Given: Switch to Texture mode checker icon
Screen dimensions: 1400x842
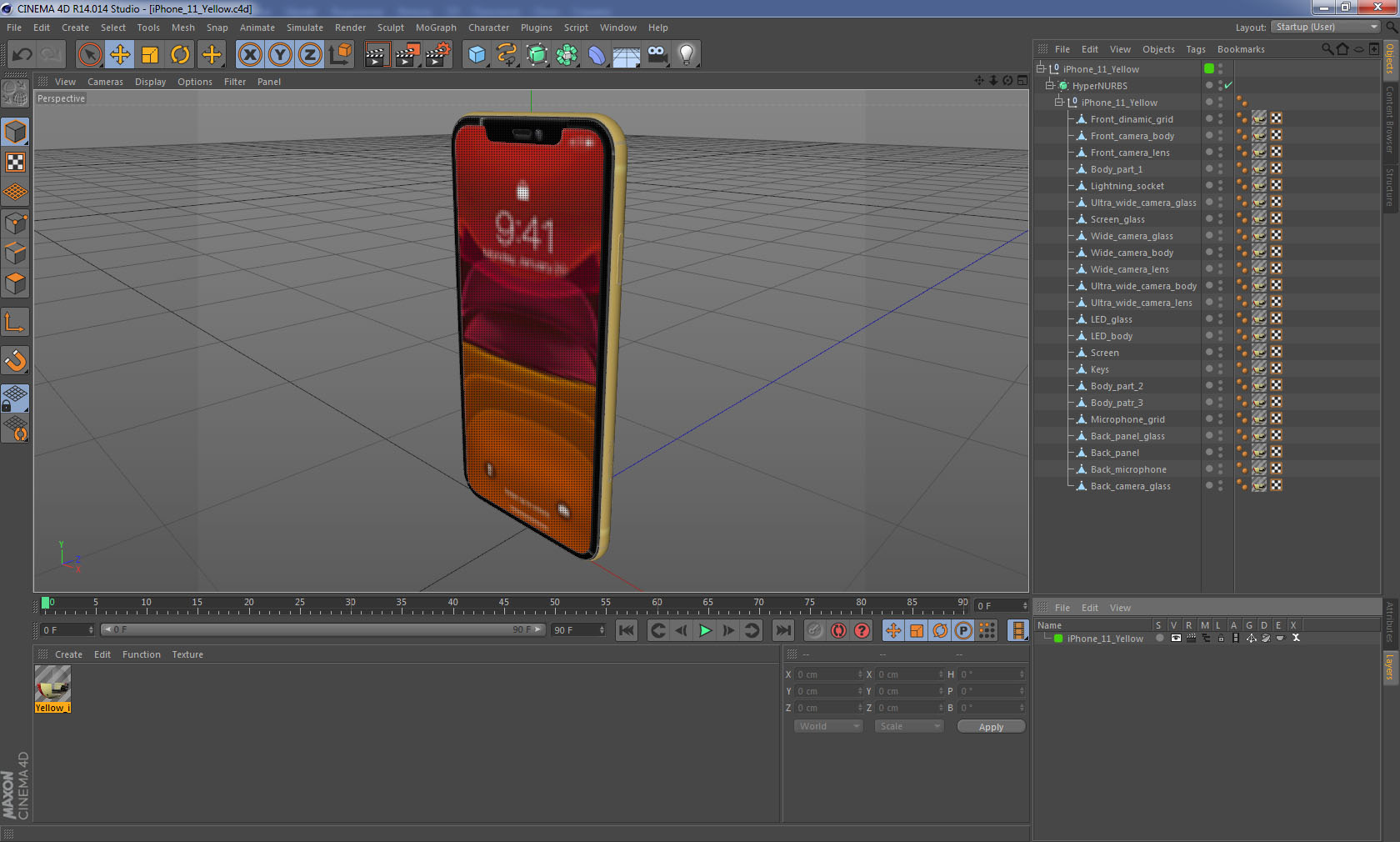Looking at the screenshot, I should (16, 162).
